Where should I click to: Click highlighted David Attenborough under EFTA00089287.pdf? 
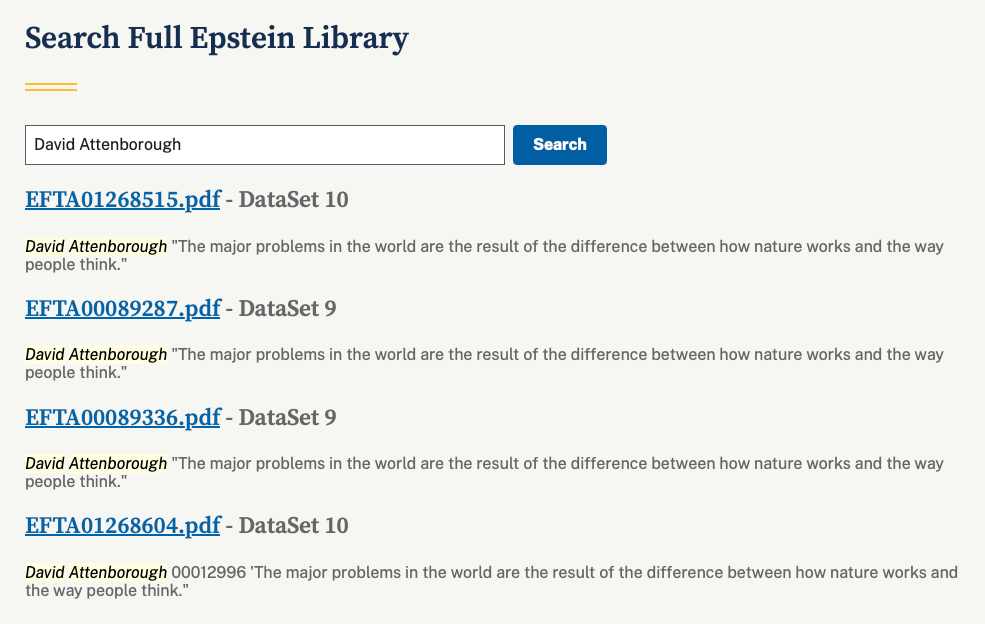[x=96, y=355]
